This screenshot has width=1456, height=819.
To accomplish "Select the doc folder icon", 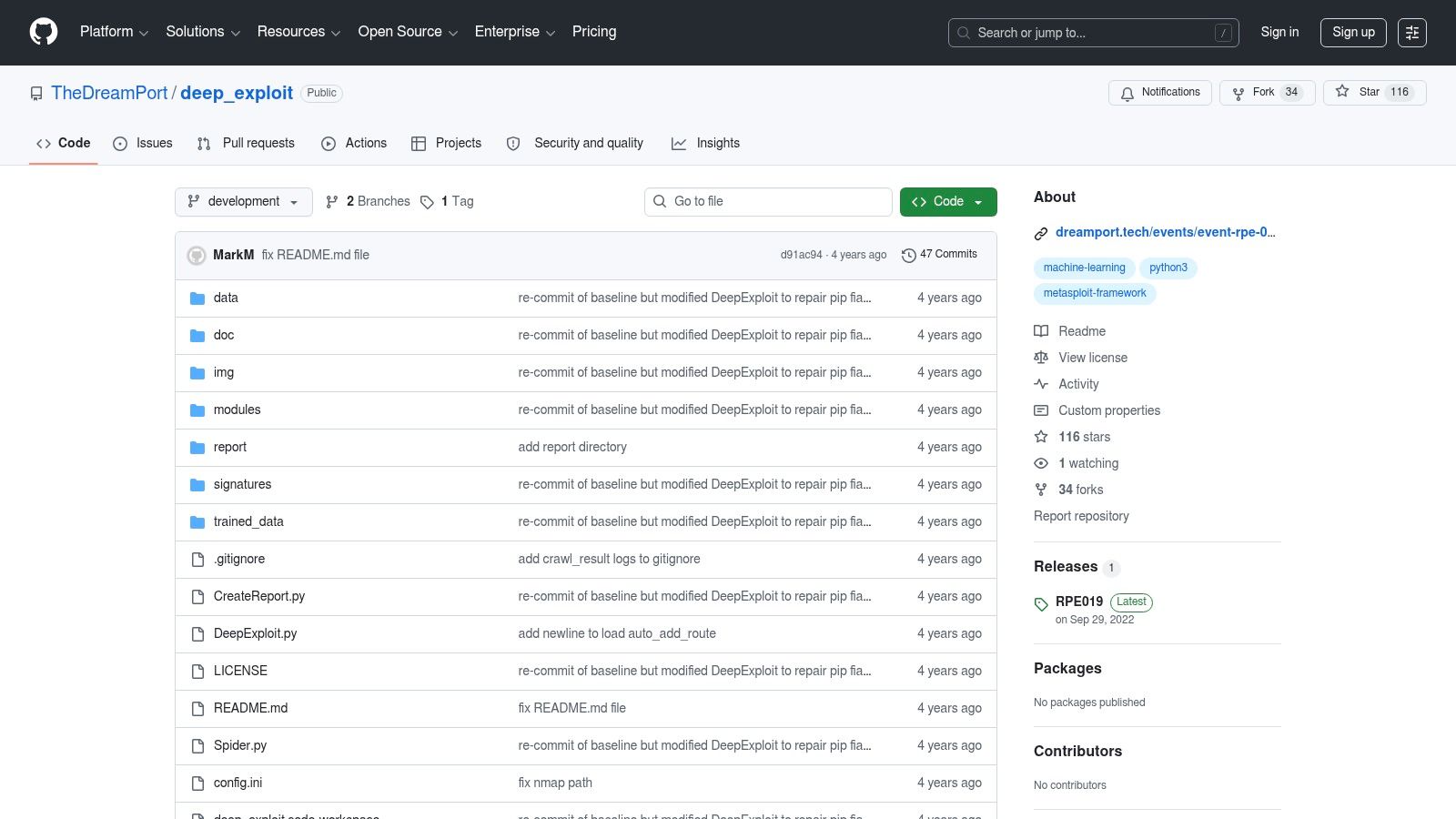I will click(x=197, y=336).
